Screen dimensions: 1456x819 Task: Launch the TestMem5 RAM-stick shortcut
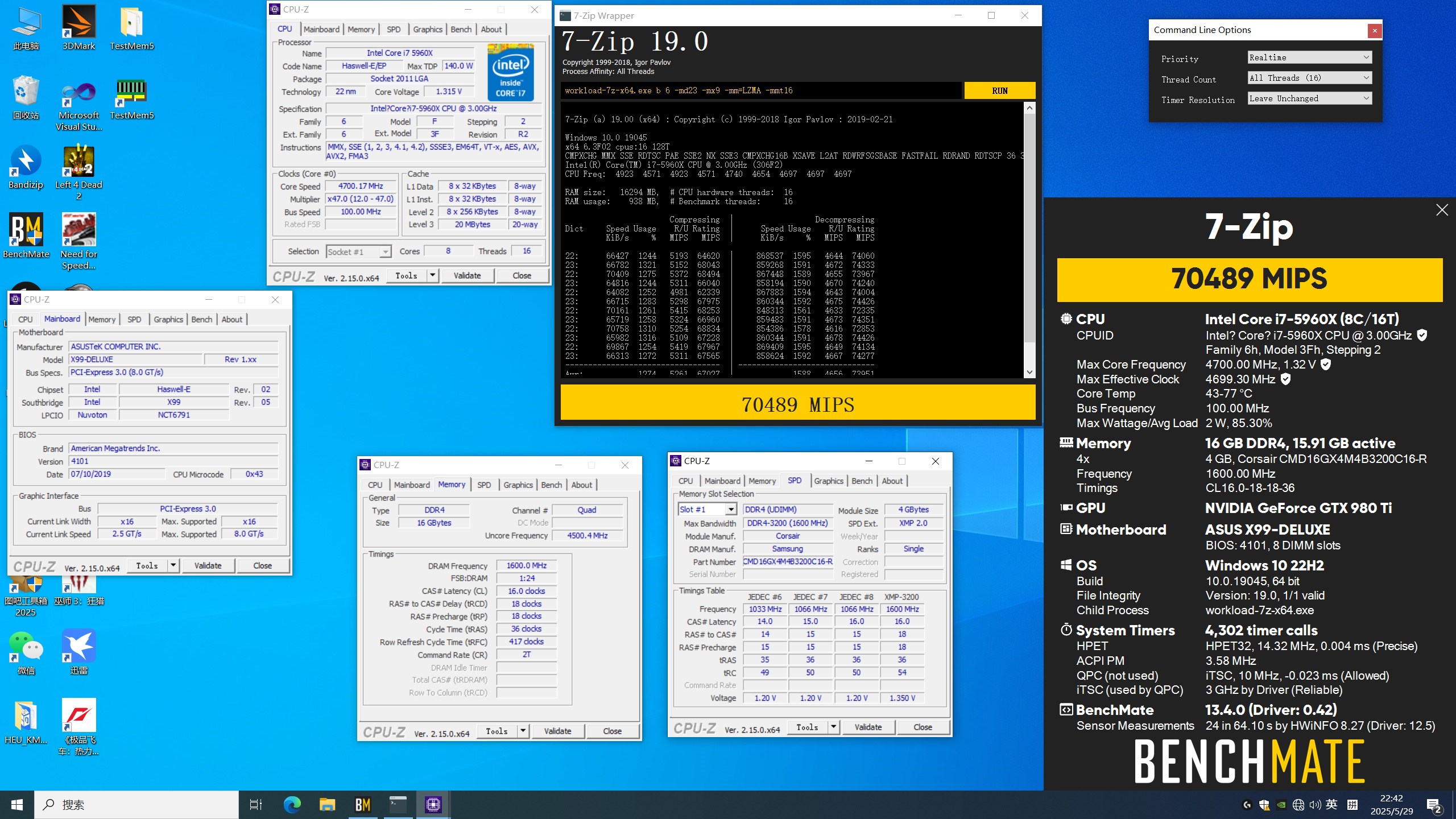coord(131,100)
